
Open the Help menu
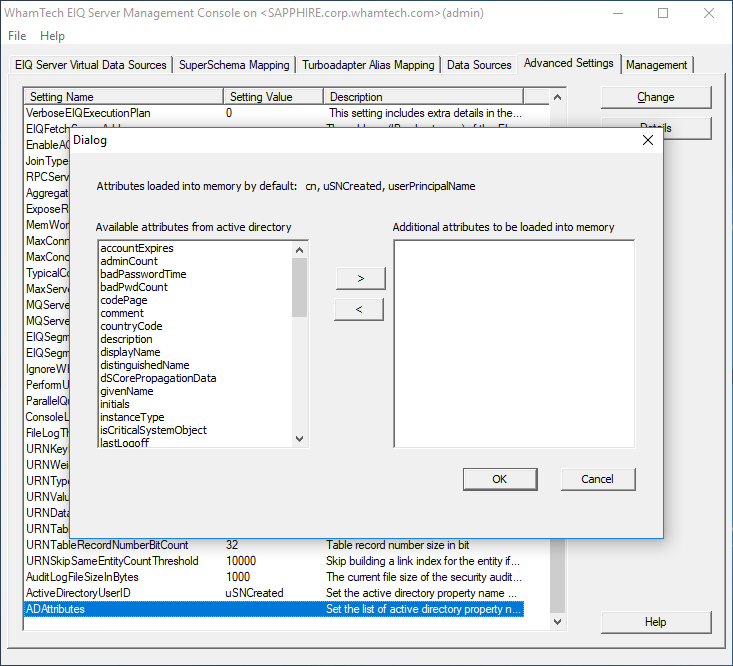coord(52,36)
